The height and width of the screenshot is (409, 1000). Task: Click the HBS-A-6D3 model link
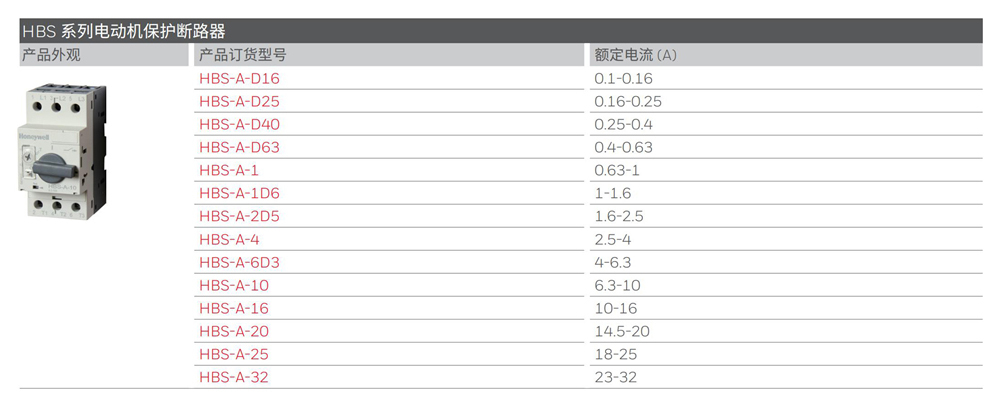(x=240, y=262)
